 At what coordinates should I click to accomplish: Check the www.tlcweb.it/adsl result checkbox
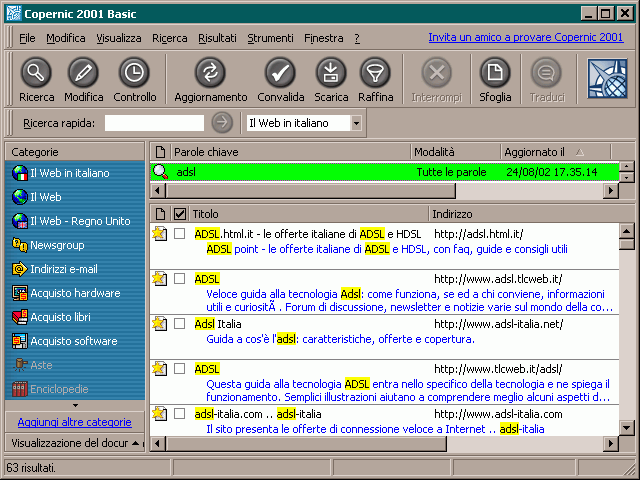pyautogui.click(x=180, y=369)
